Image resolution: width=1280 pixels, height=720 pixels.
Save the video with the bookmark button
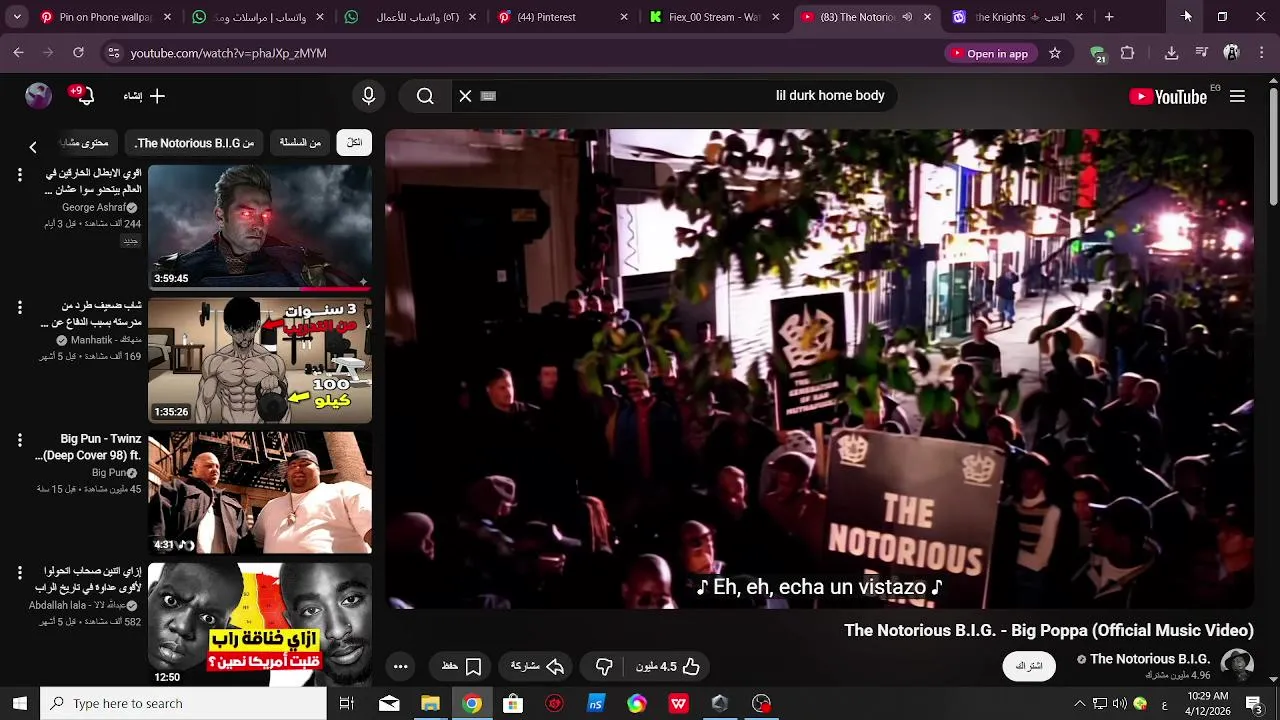click(462, 666)
